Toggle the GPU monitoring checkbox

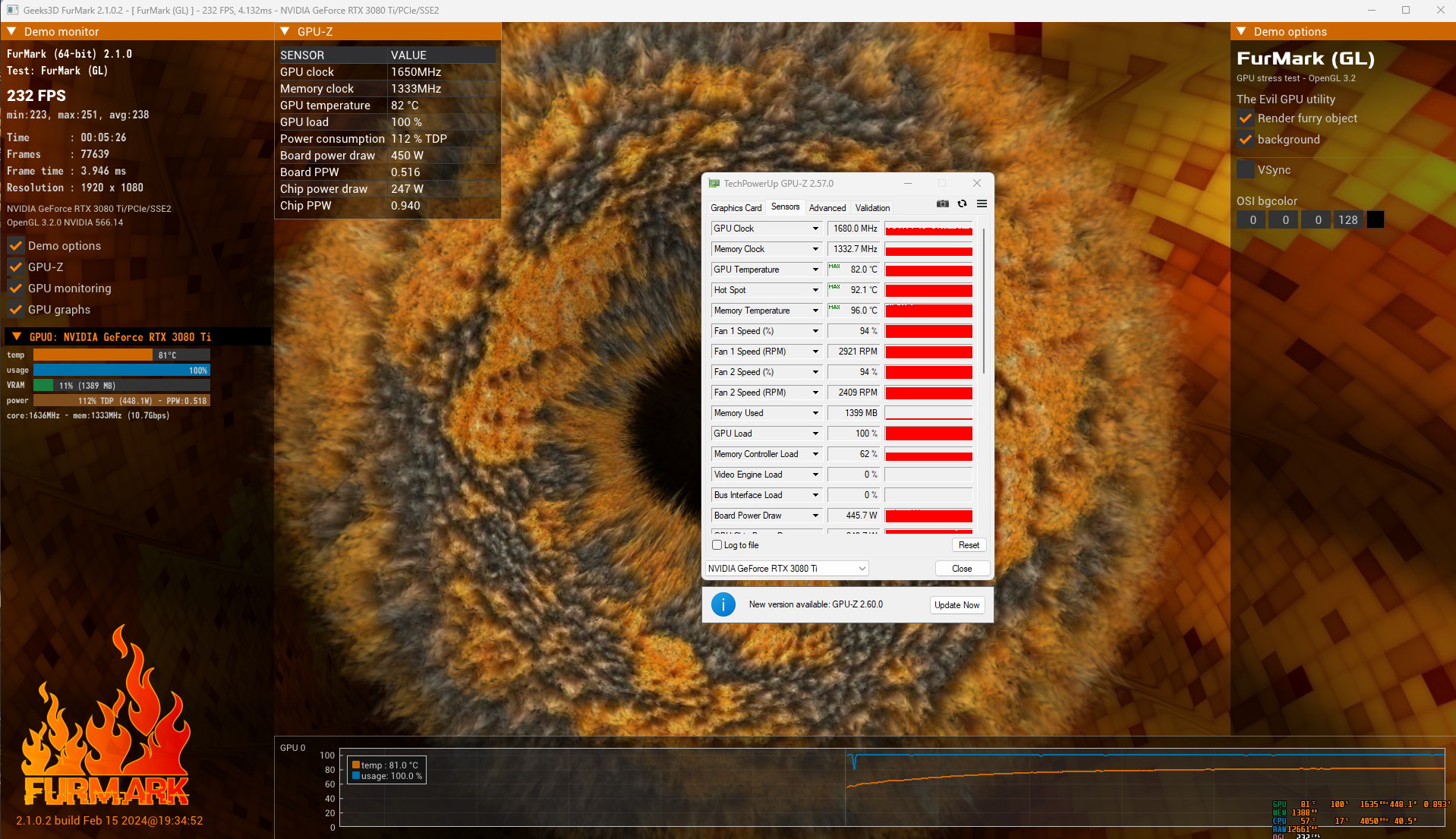[15, 289]
